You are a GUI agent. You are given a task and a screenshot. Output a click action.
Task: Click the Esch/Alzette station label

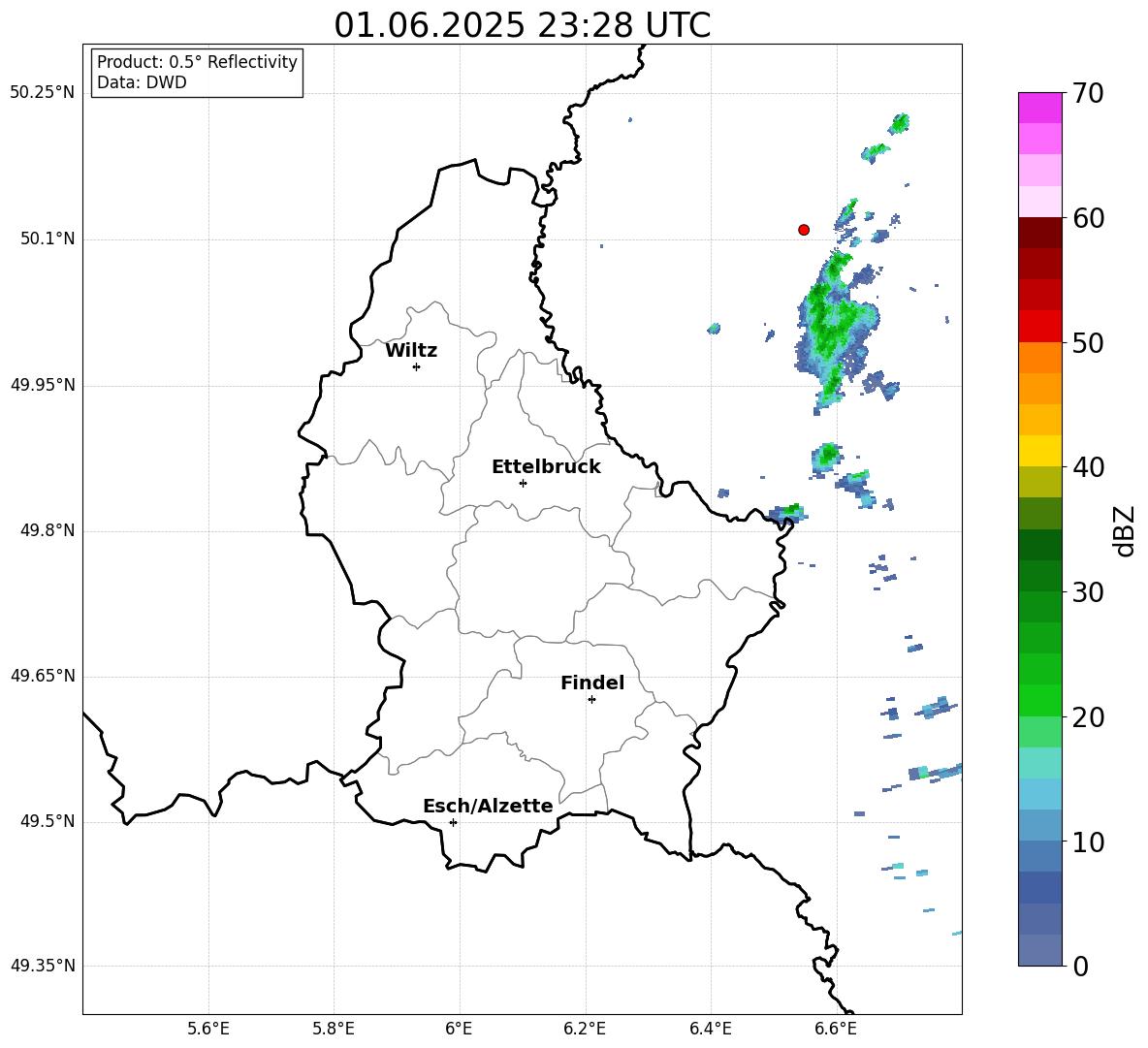click(x=488, y=806)
